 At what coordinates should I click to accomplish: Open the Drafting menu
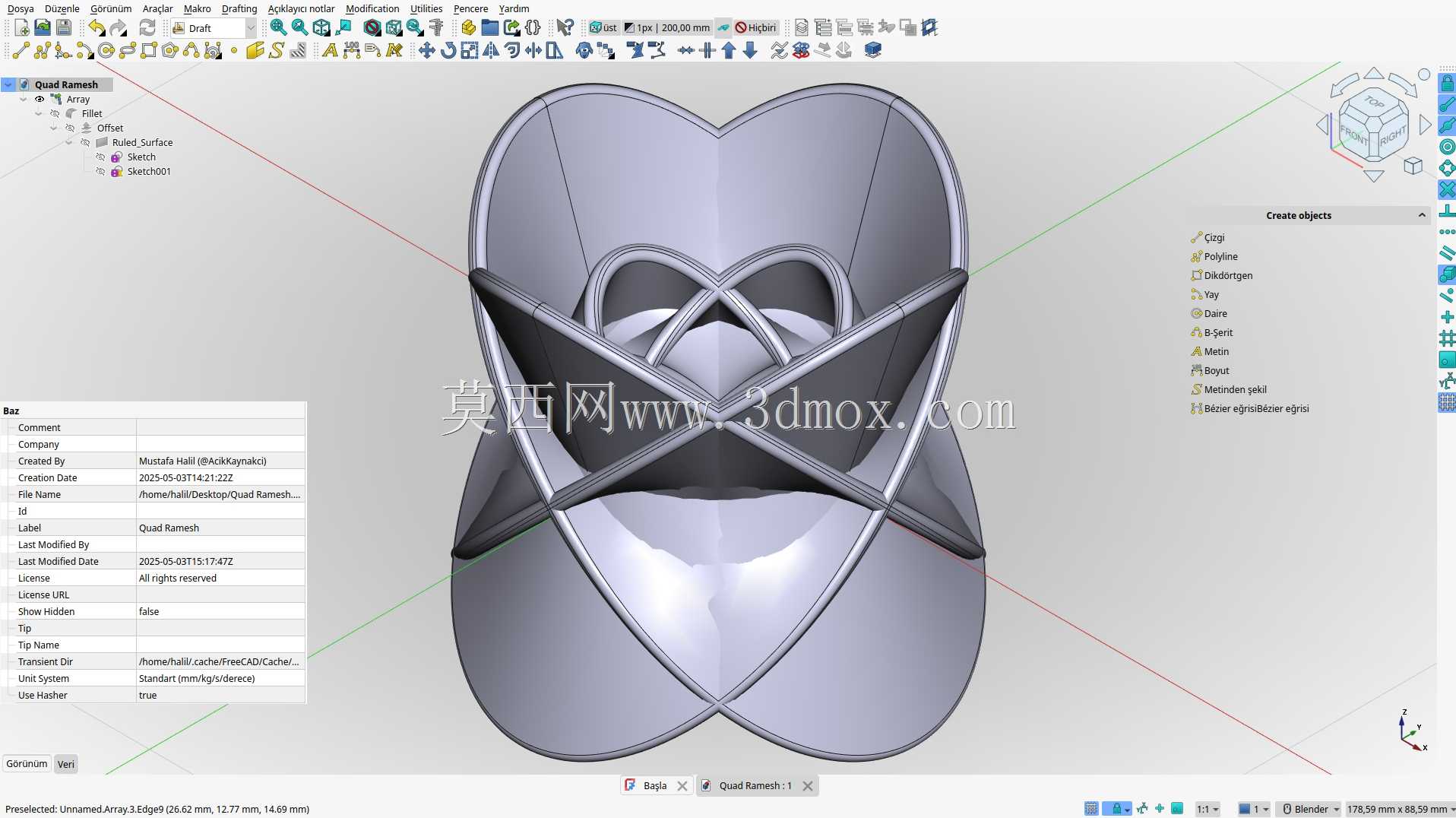pyautogui.click(x=239, y=8)
